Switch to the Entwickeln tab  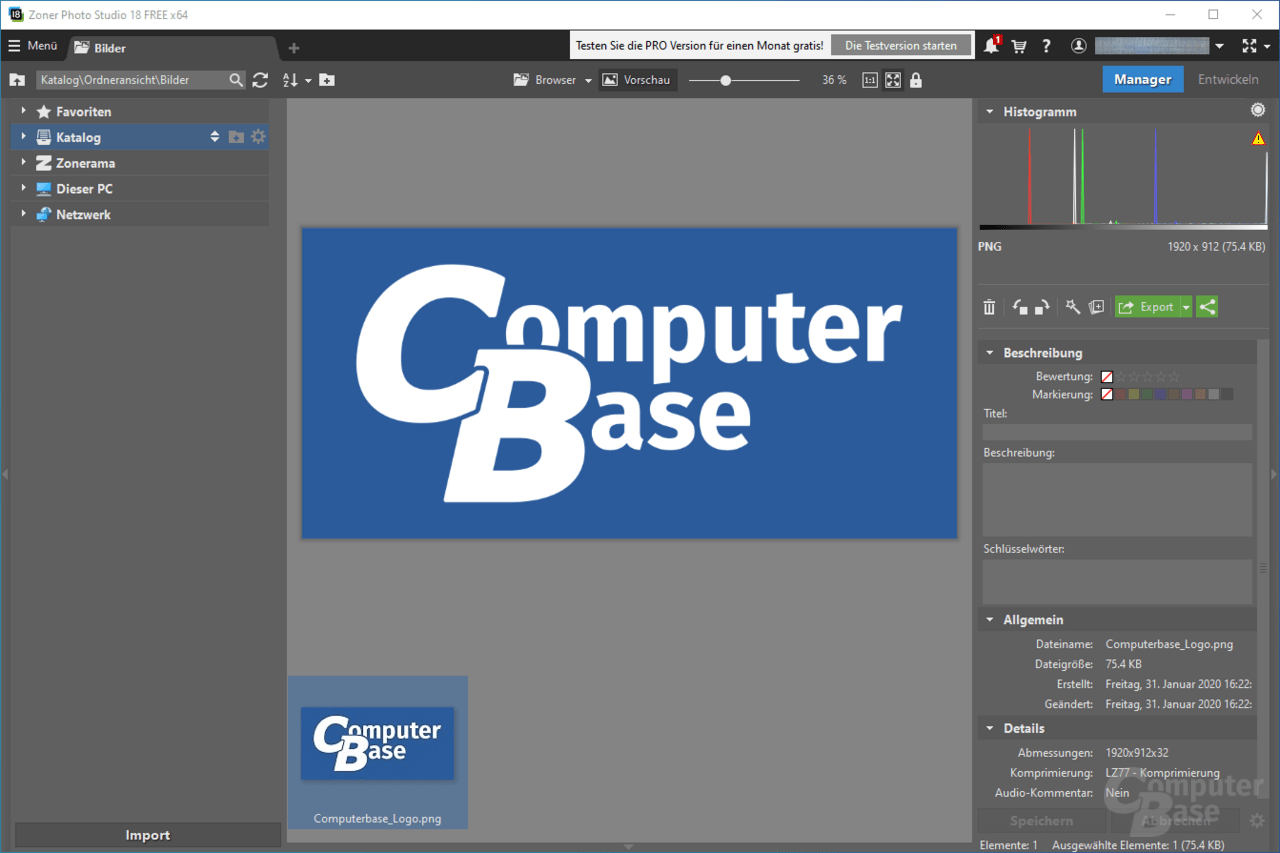coord(1228,80)
